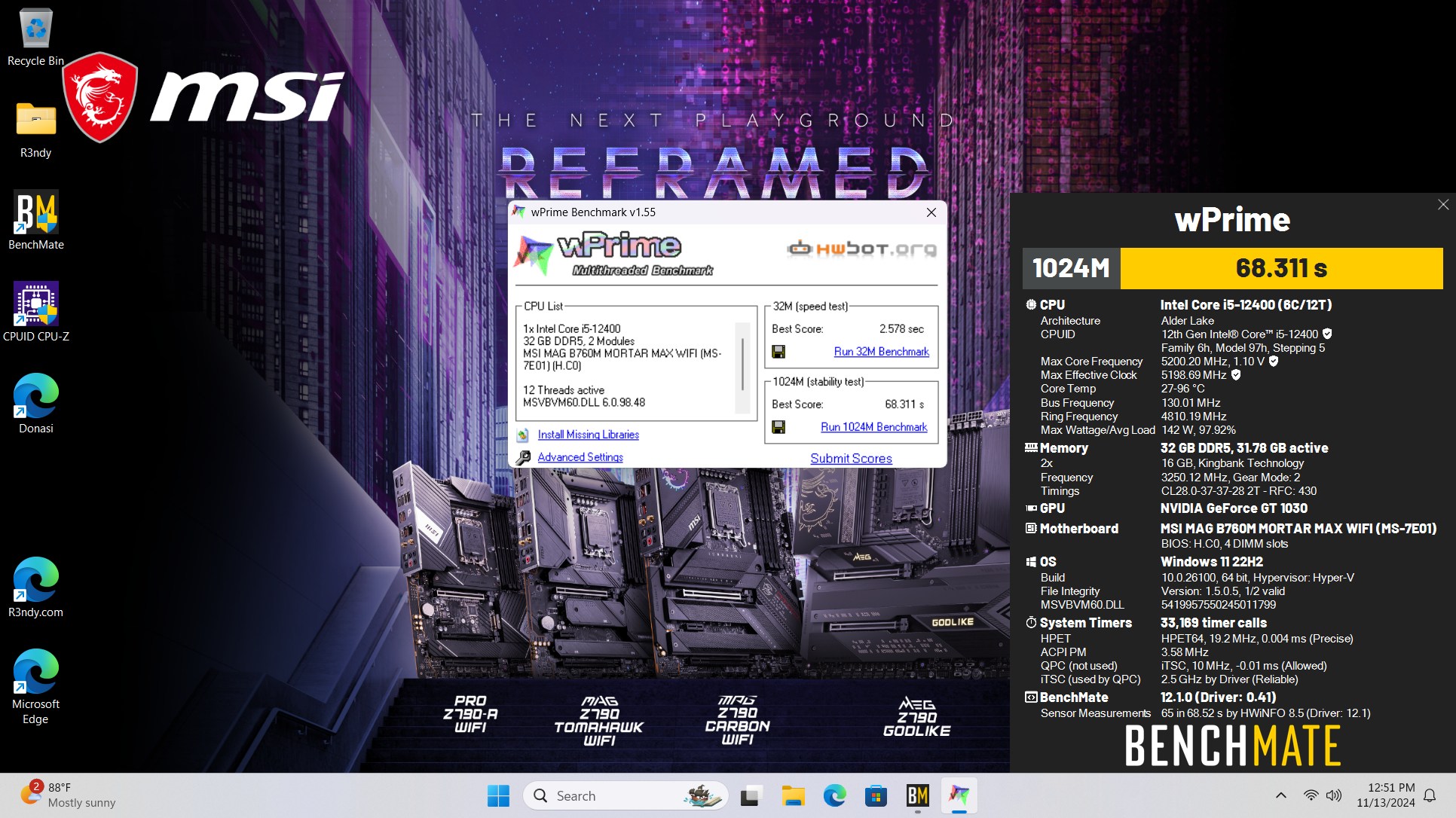Open the weather widget showing 88°F
The width and height of the screenshot is (1456, 818).
point(68,795)
